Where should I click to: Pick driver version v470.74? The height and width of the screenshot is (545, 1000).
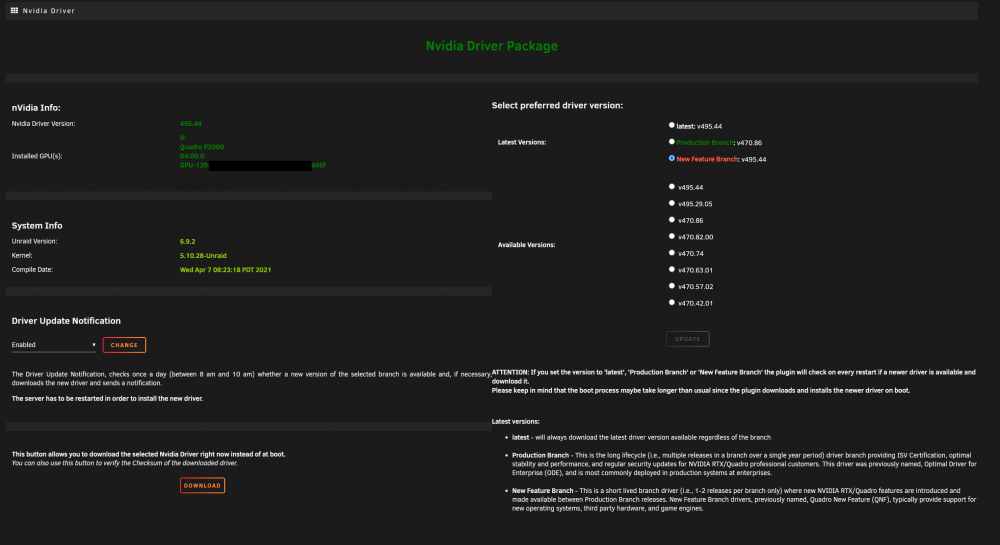click(x=672, y=253)
